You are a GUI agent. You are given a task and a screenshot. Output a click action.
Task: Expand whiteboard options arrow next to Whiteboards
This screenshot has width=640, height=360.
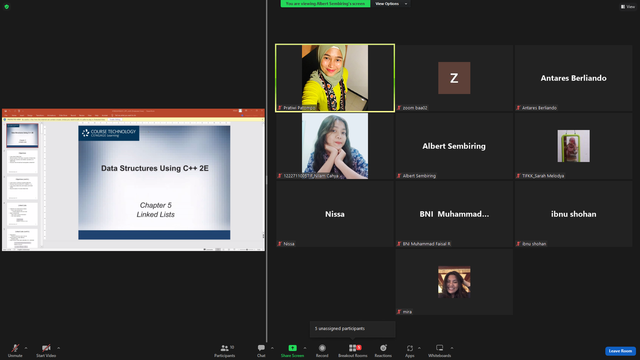tap(452, 348)
